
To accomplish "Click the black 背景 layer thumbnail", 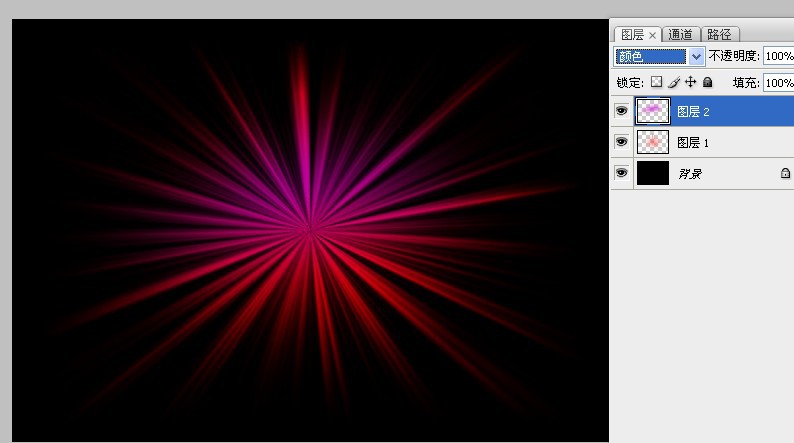I will (x=653, y=173).
